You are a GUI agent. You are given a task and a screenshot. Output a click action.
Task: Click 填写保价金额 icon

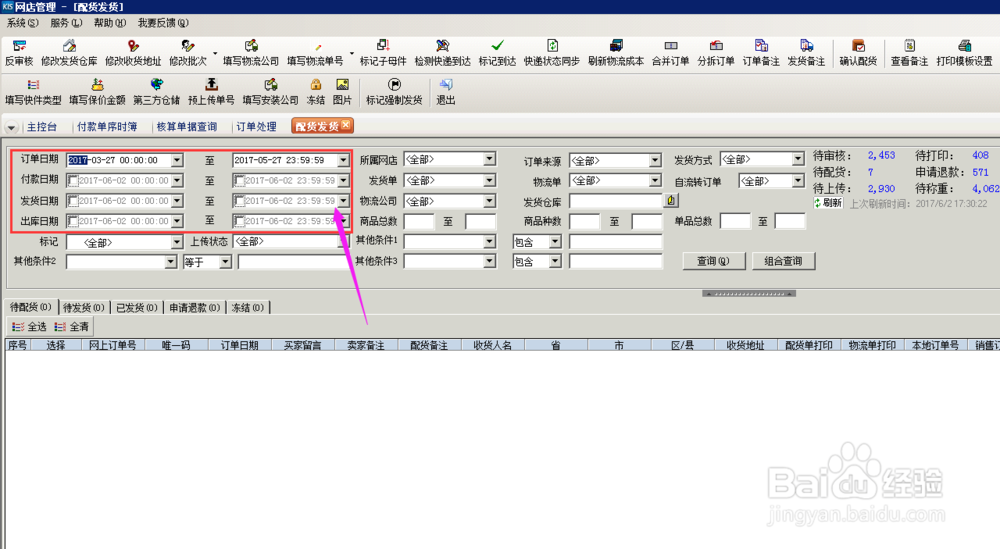tap(97, 92)
